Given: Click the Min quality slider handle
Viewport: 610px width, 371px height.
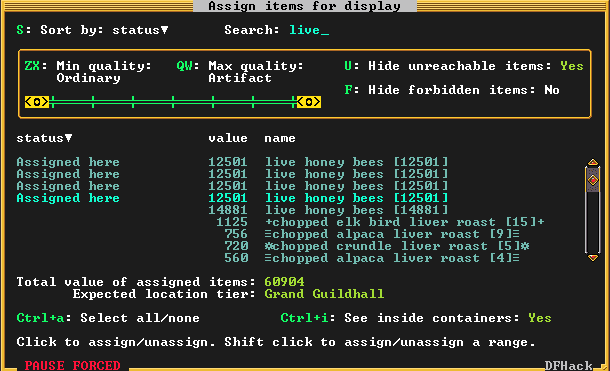Looking at the screenshot, I should pyautogui.click(x=37, y=102).
